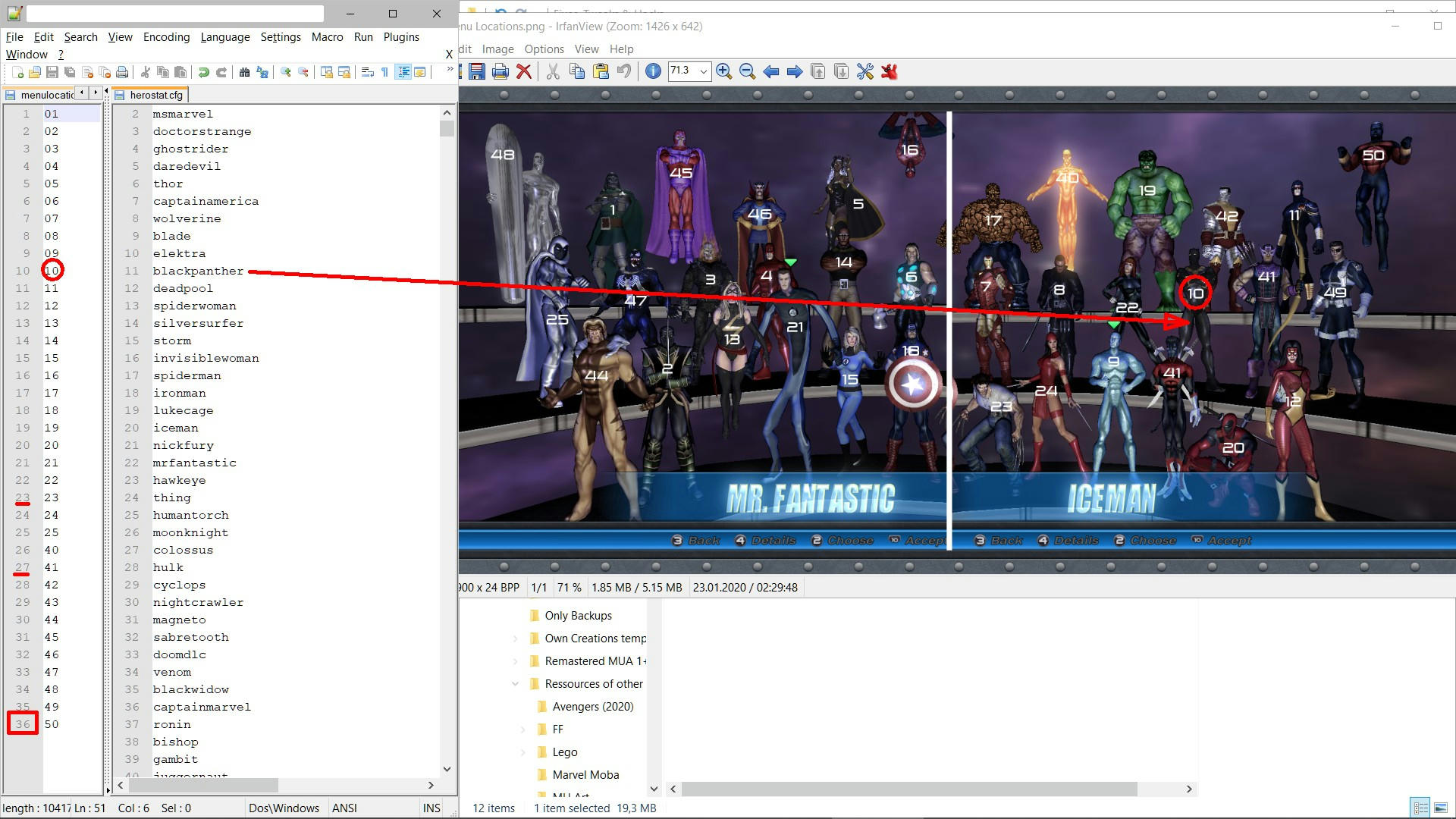Open IrfanView properties wrench icon
This screenshot has height=819, width=1456.
pos(865,71)
